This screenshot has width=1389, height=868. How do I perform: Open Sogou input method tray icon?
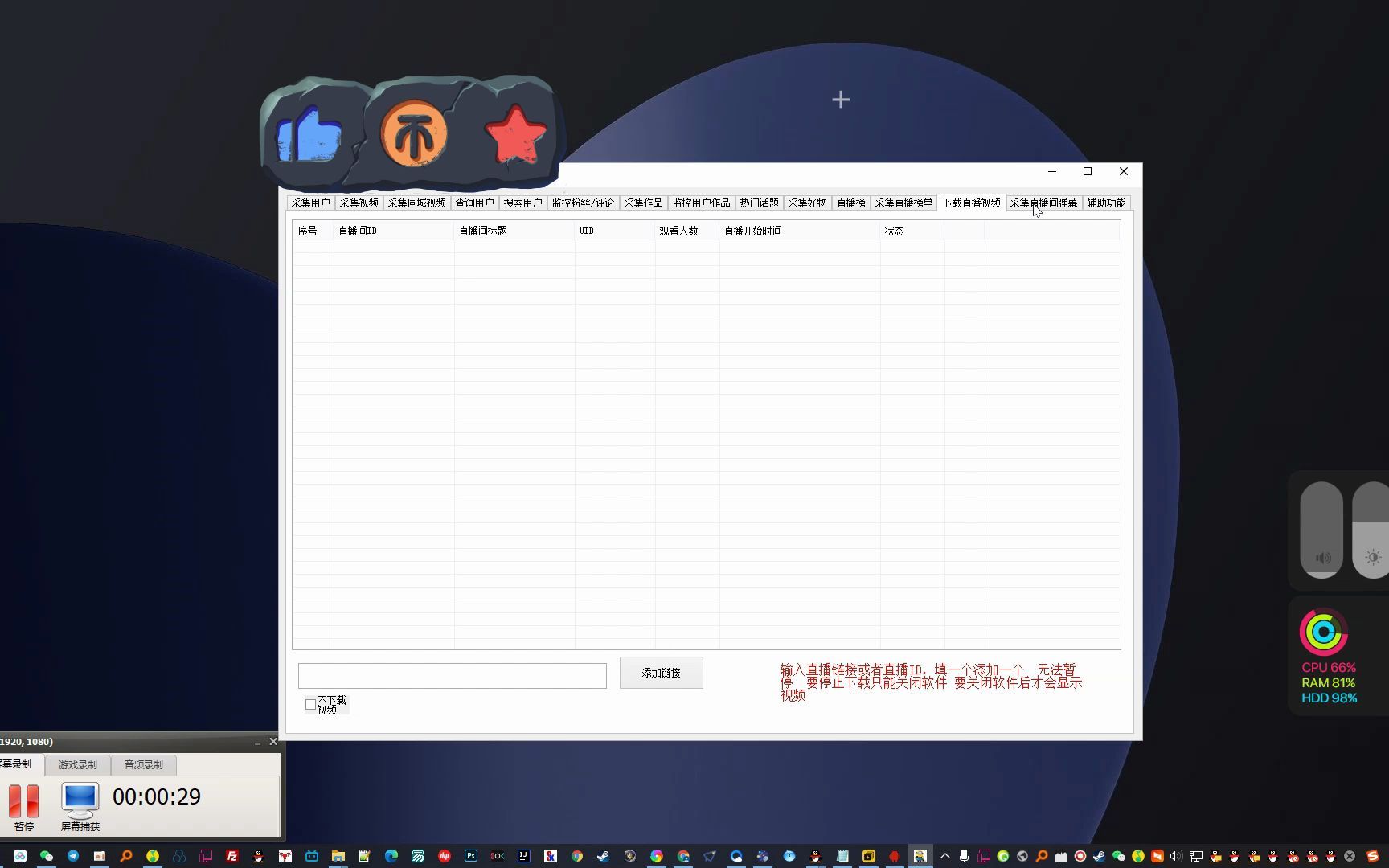1373,856
